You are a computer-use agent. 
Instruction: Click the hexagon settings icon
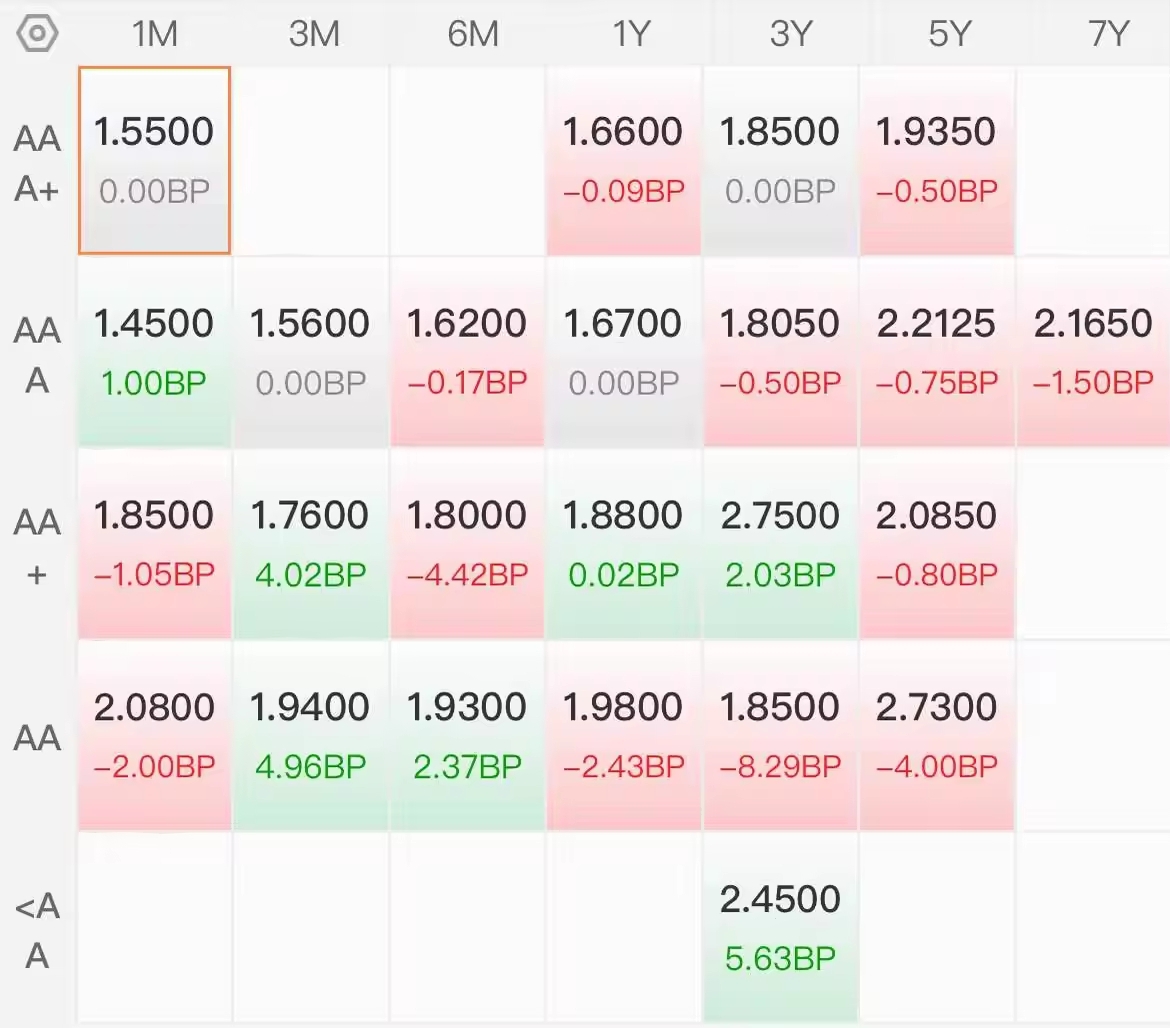coord(38,34)
